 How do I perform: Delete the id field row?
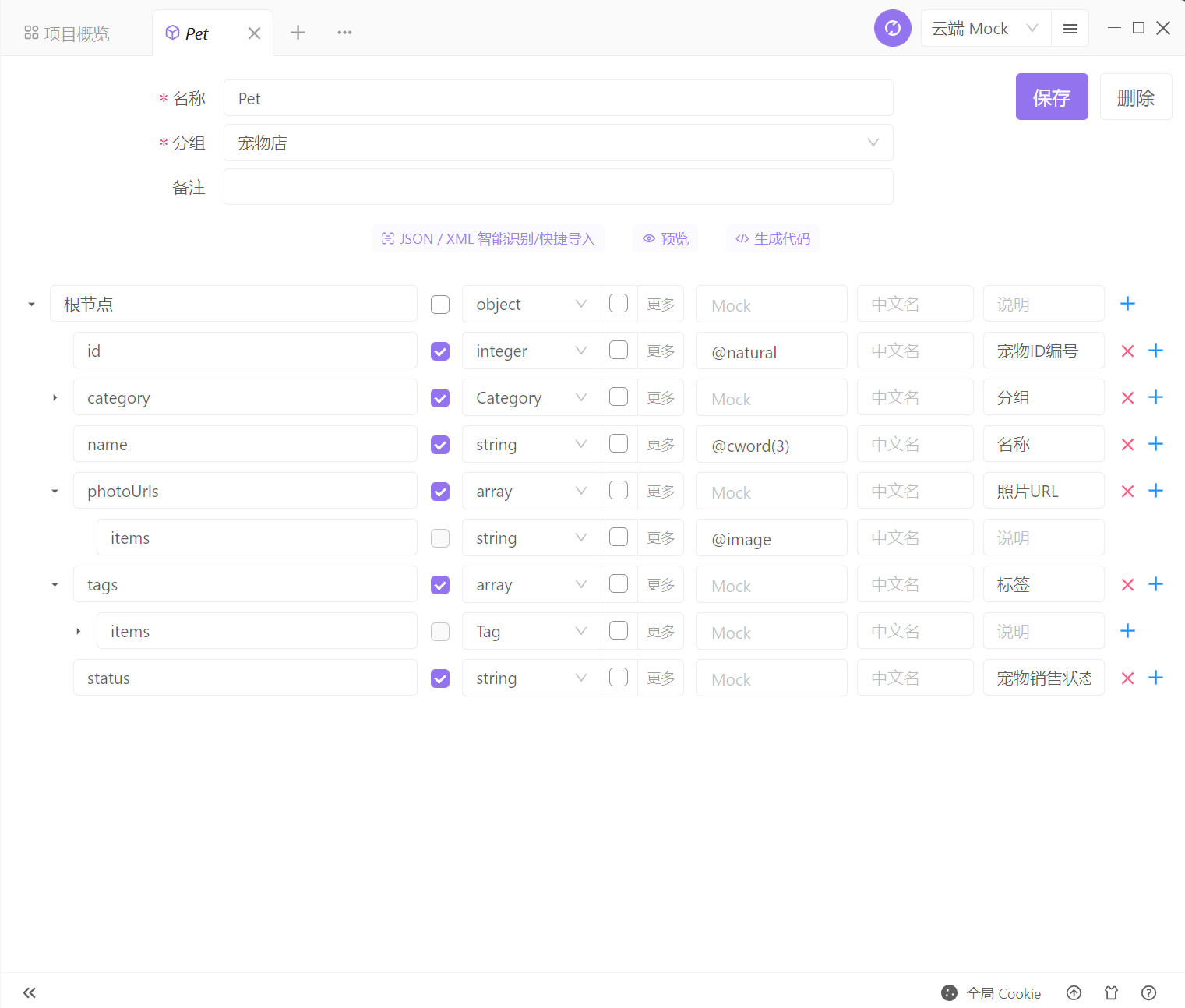coord(1127,351)
